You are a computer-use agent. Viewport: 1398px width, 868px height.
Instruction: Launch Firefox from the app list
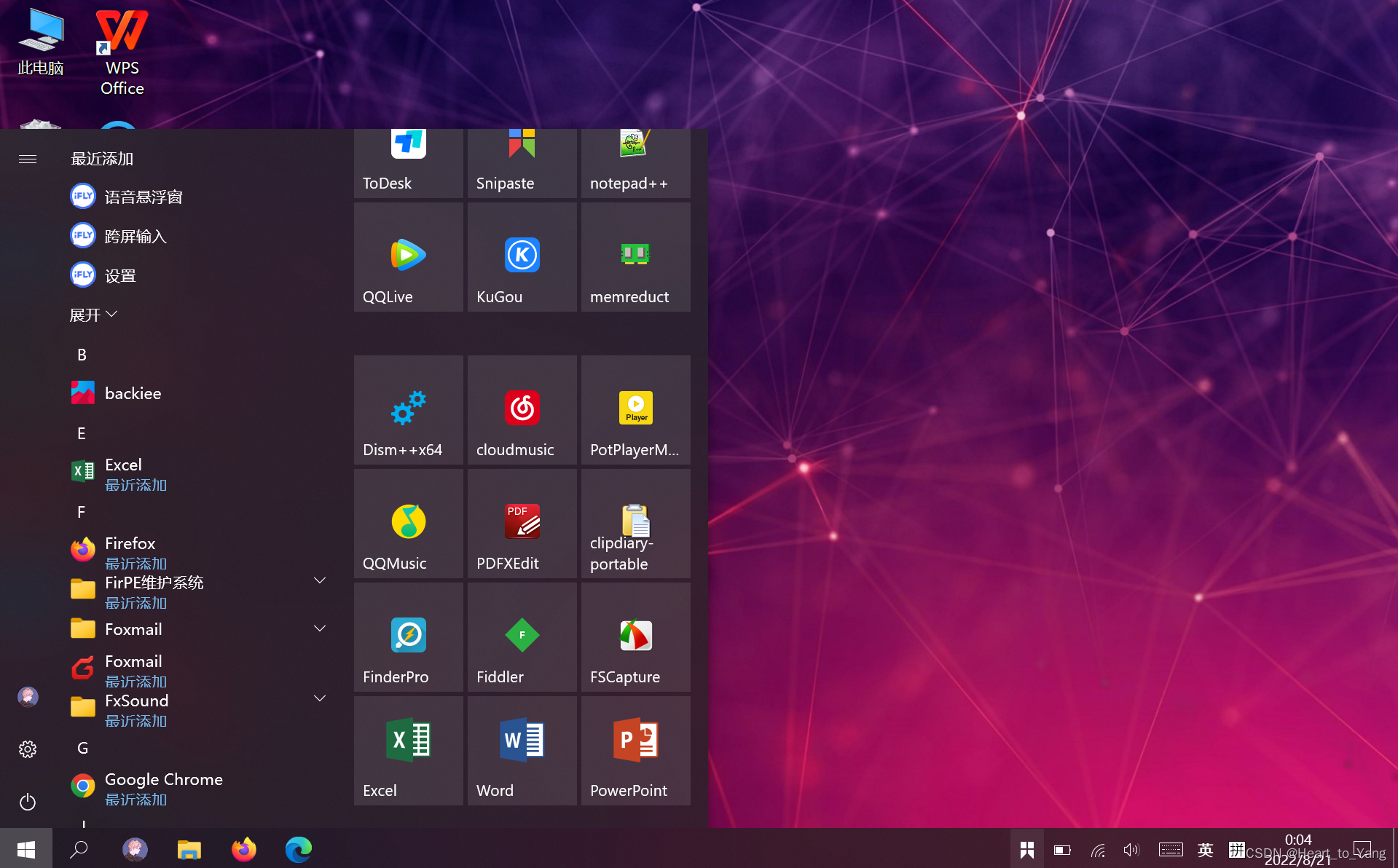point(197,552)
